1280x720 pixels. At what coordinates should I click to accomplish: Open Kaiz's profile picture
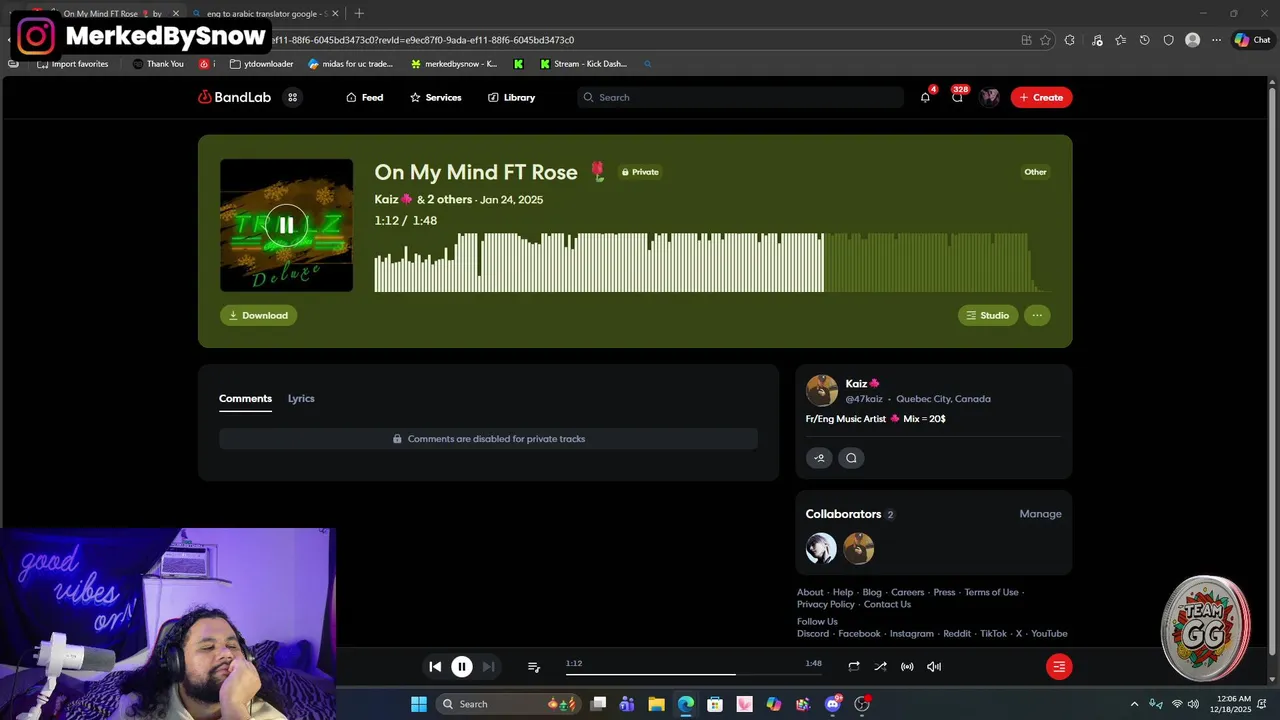pos(822,391)
